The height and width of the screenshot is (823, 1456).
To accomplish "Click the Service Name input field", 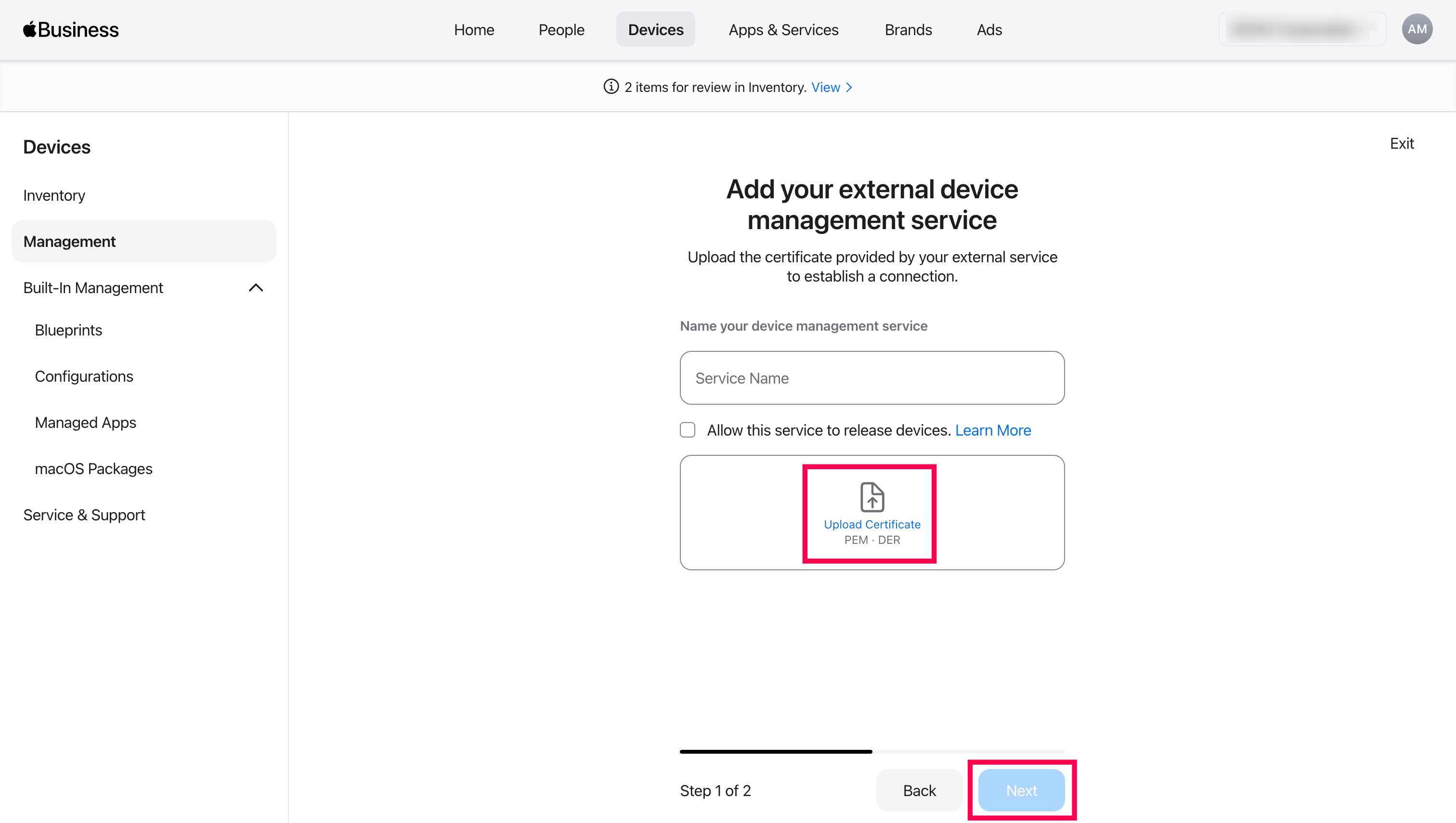I will click(x=871, y=378).
